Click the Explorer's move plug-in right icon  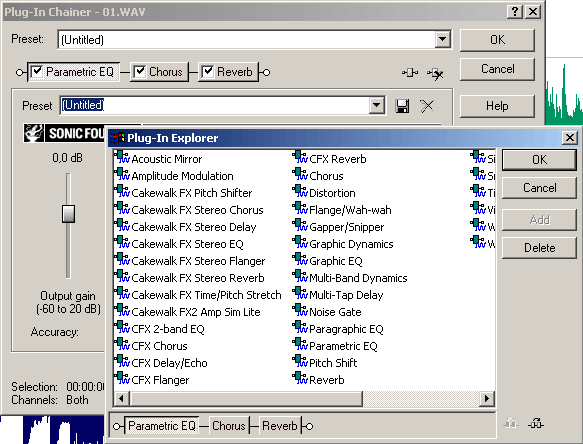[536, 423]
